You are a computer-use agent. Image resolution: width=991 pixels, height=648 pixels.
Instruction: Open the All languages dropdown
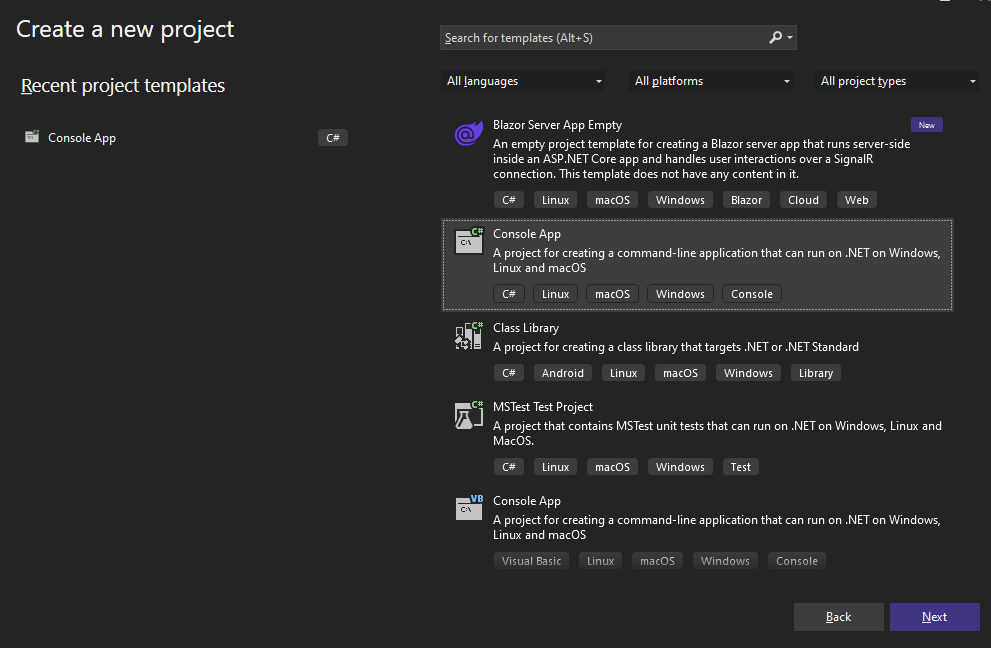524,81
